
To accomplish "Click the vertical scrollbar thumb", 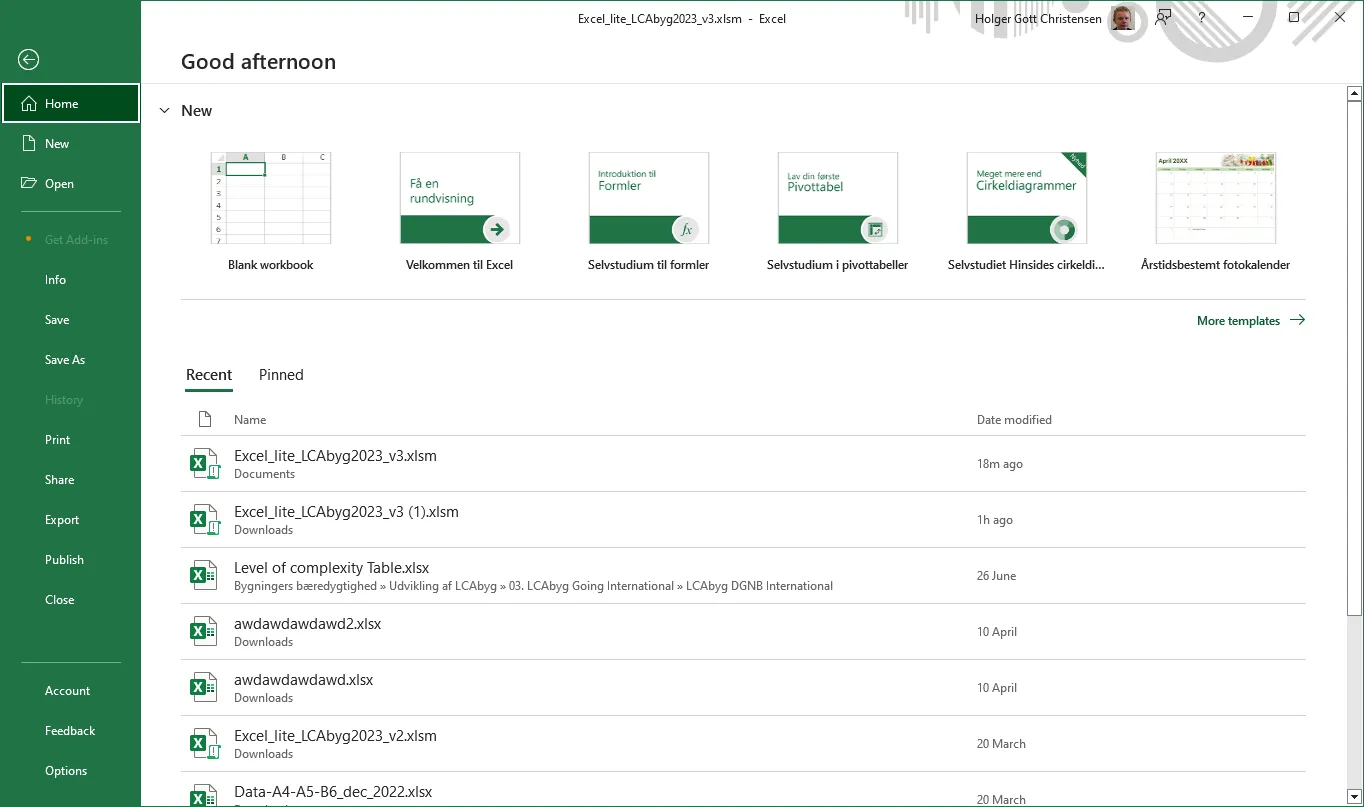I will 1355,360.
